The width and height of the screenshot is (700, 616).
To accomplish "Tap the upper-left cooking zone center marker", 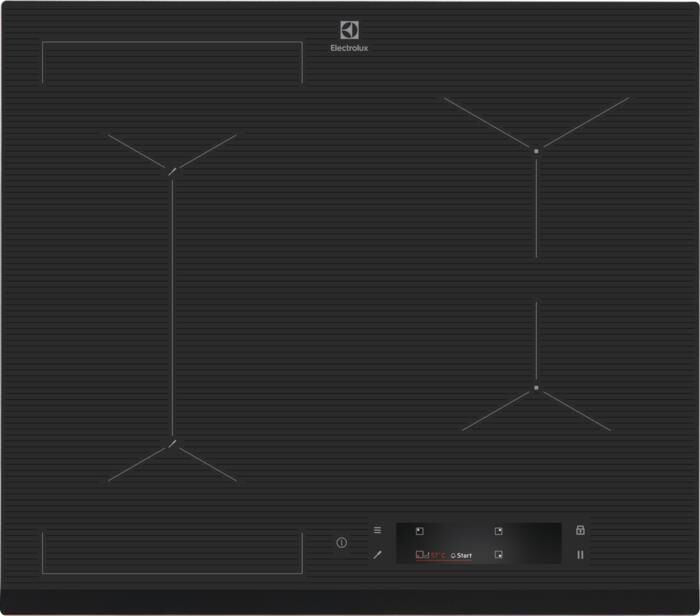I will (x=172, y=171).
